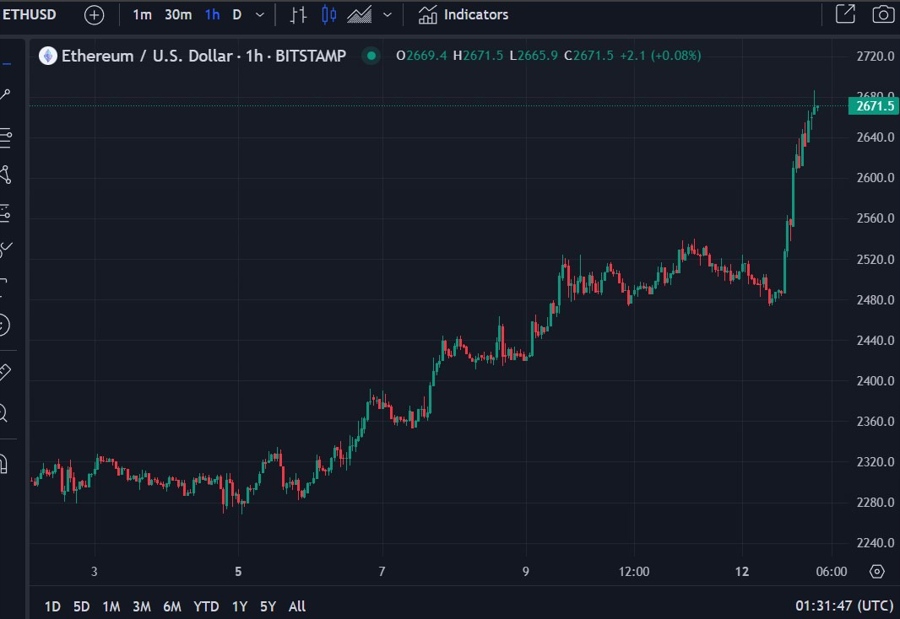Set date range to 3M
The height and width of the screenshot is (619, 900).
click(142, 606)
